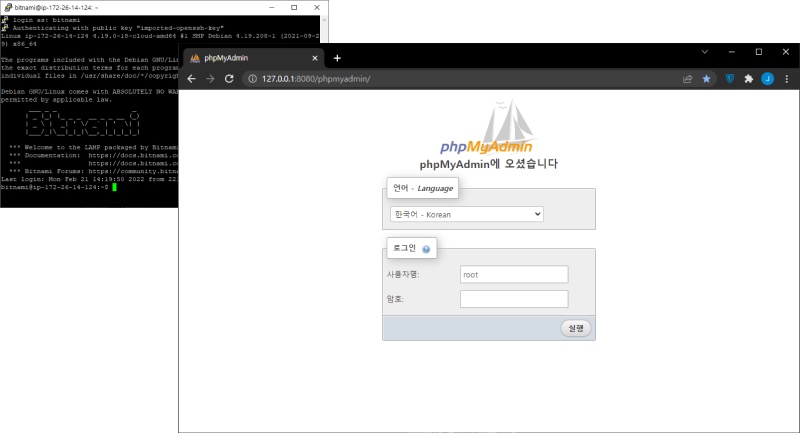Open the Chrome profile avatar
800x434 pixels.
(x=767, y=78)
